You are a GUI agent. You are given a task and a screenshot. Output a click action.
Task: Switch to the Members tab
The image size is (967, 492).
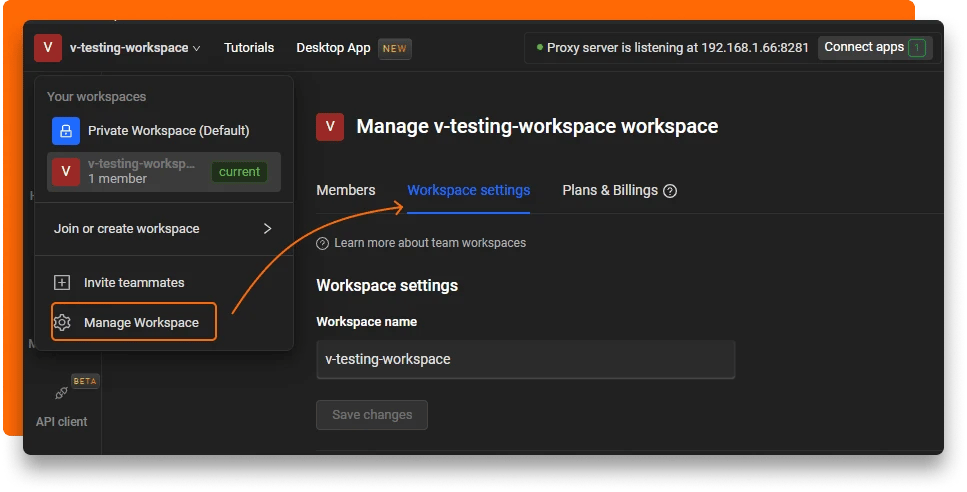[x=346, y=190]
